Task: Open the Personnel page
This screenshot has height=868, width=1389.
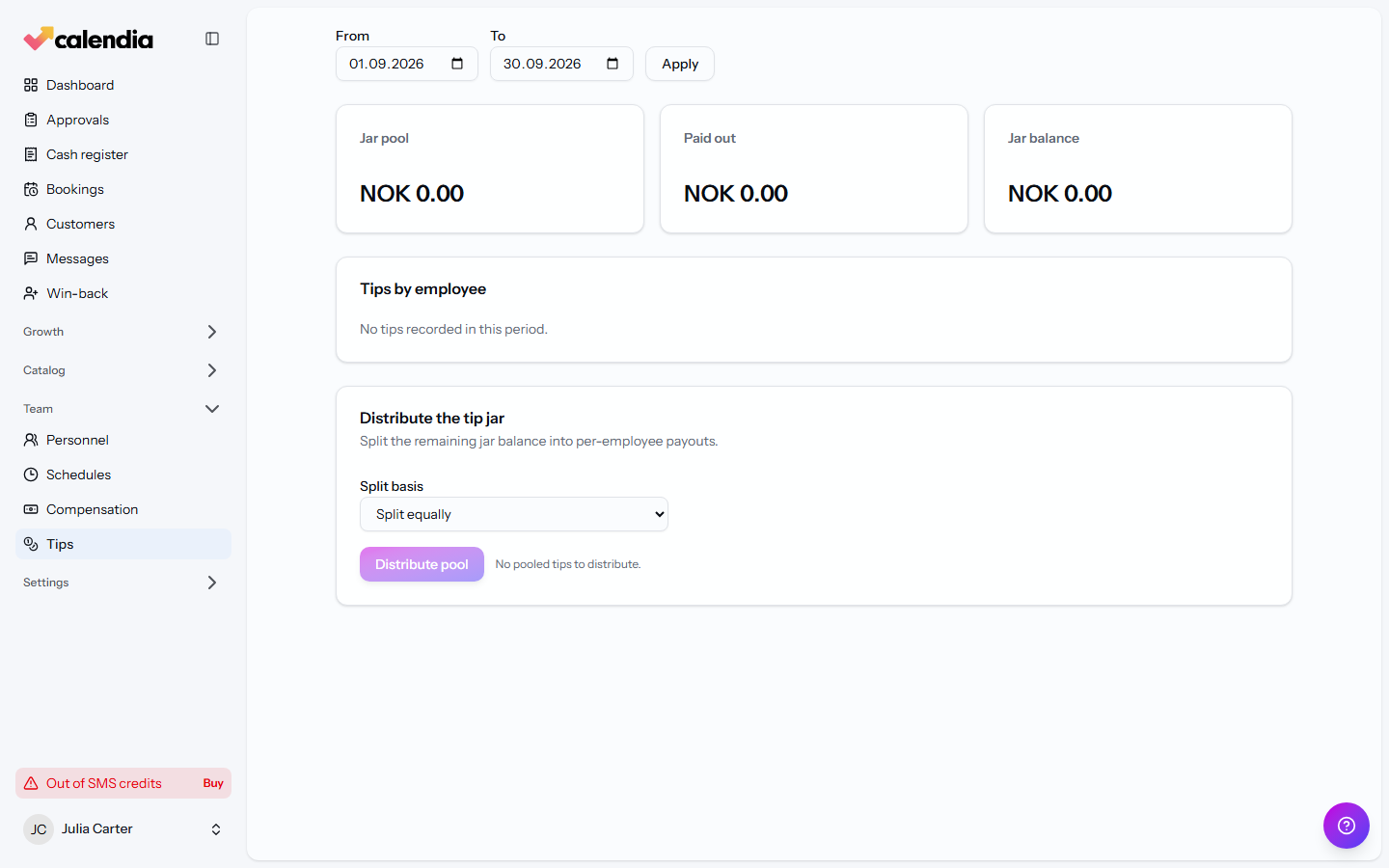Action: 123,440
